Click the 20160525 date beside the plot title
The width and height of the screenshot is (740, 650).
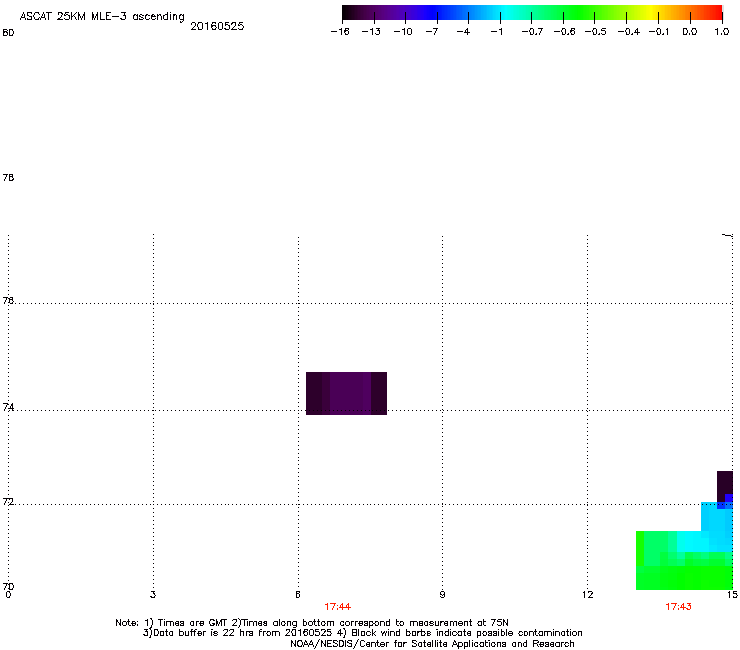click(217, 26)
